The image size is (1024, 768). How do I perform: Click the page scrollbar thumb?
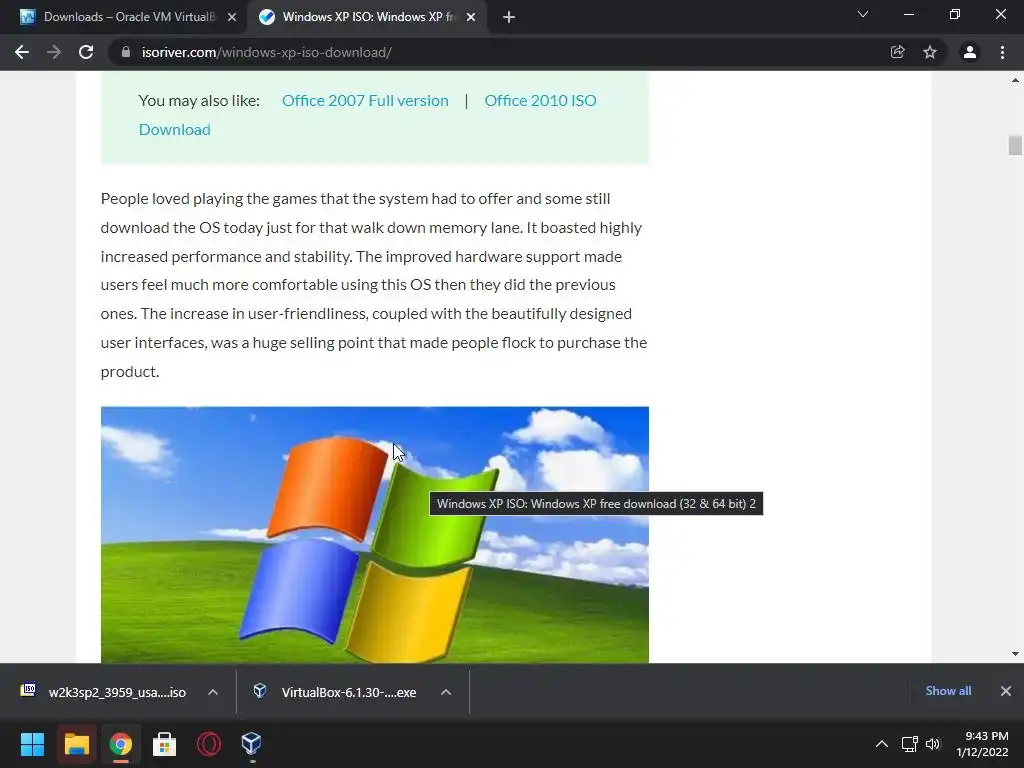(x=1015, y=145)
